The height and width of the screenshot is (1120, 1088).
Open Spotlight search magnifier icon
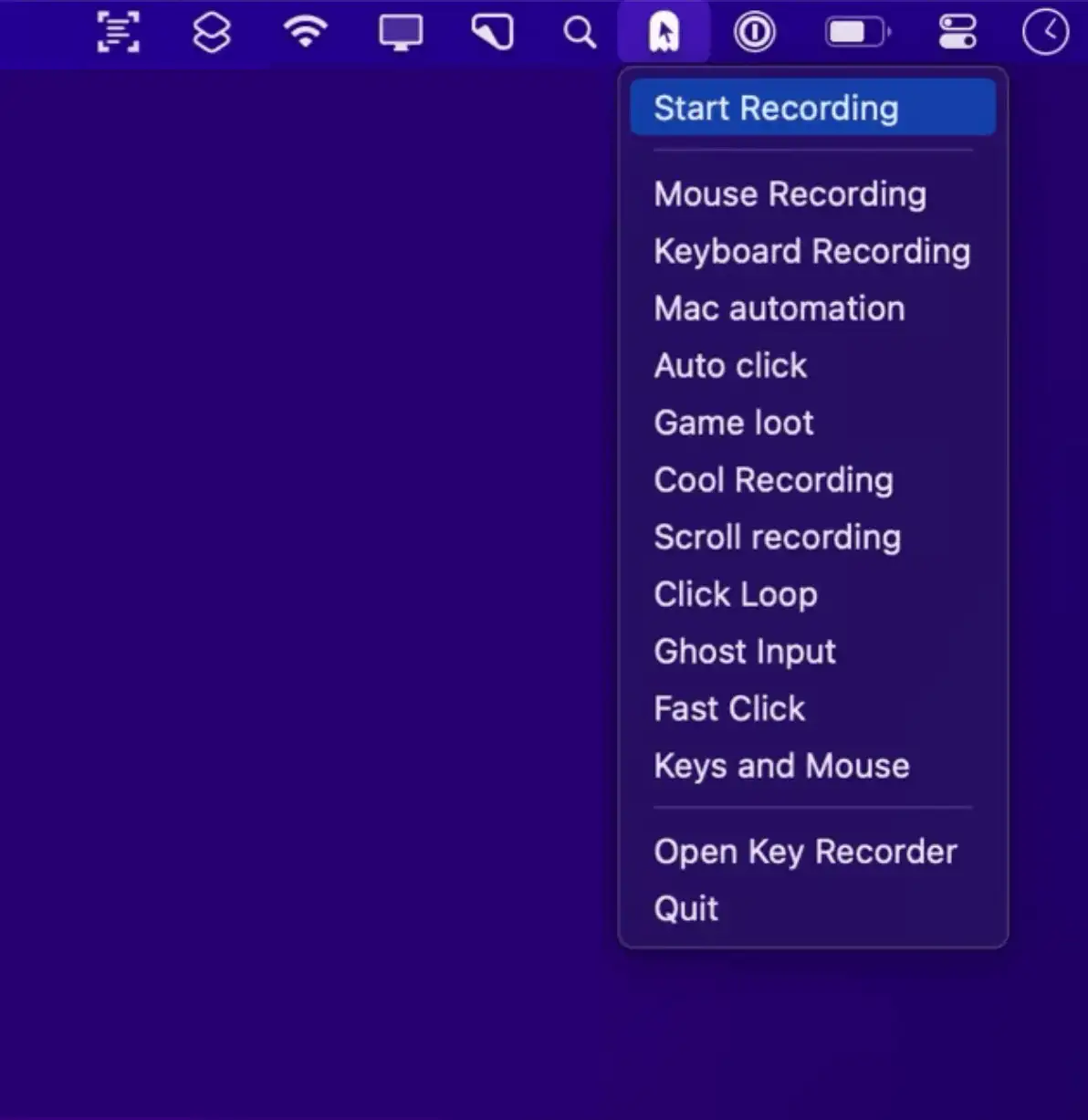[580, 33]
